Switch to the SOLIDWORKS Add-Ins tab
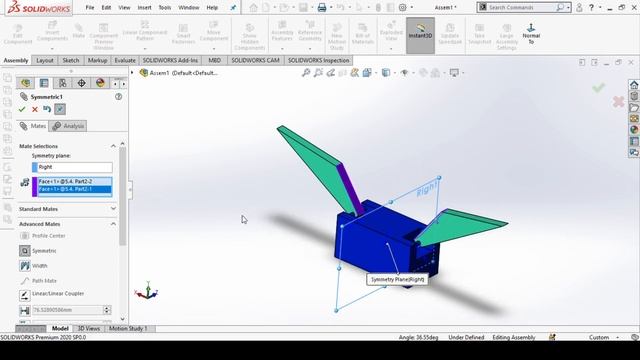The height and width of the screenshot is (360, 640). tap(170, 60)
